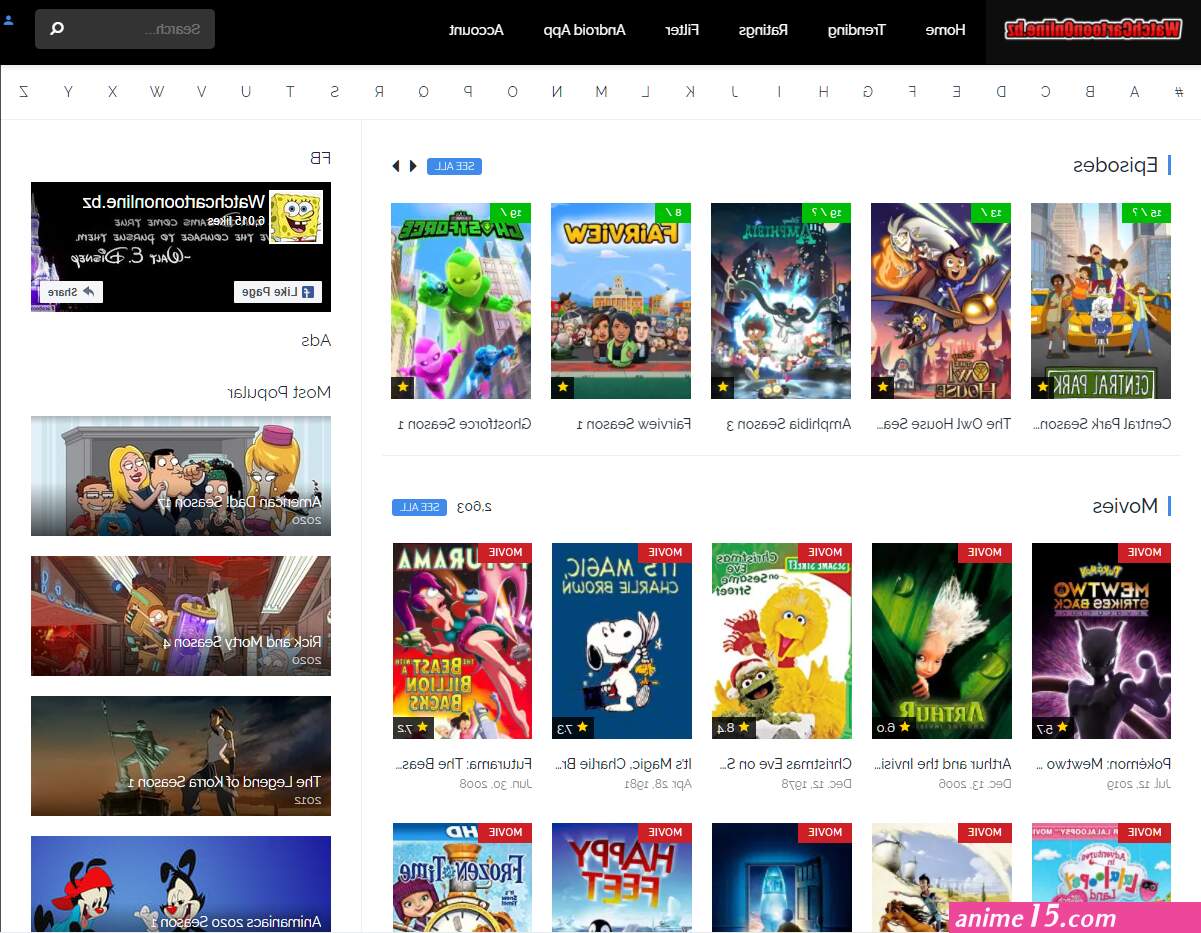Screen dimensions: 1201x933
Task: Click the 2,603 movies count
Action: pyautogui.click(x=475, y=507)
